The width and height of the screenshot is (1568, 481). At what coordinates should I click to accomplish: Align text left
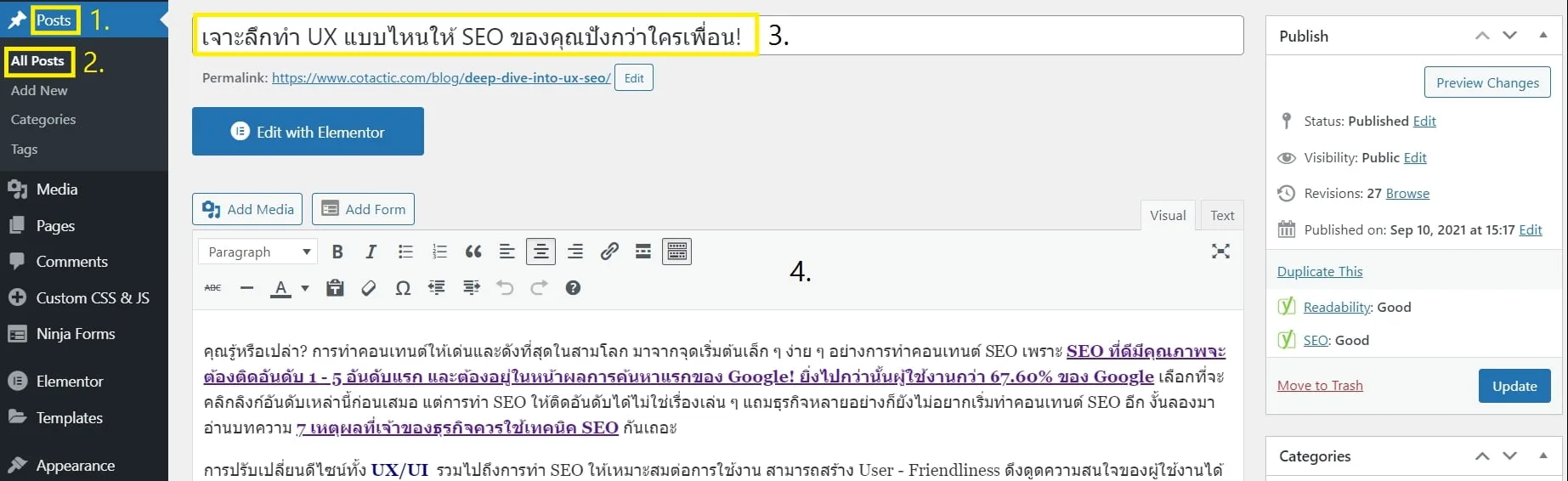coord(507,252)
